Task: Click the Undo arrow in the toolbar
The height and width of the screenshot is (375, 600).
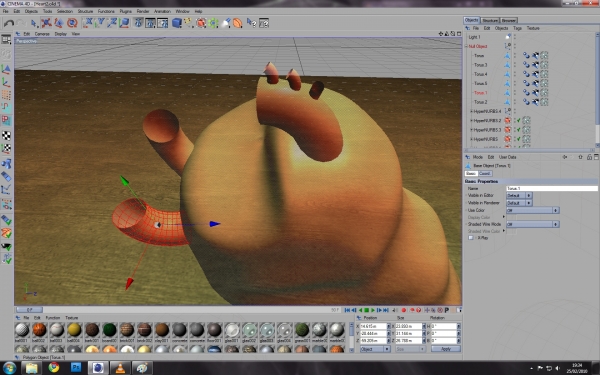Action: (8, 23)
